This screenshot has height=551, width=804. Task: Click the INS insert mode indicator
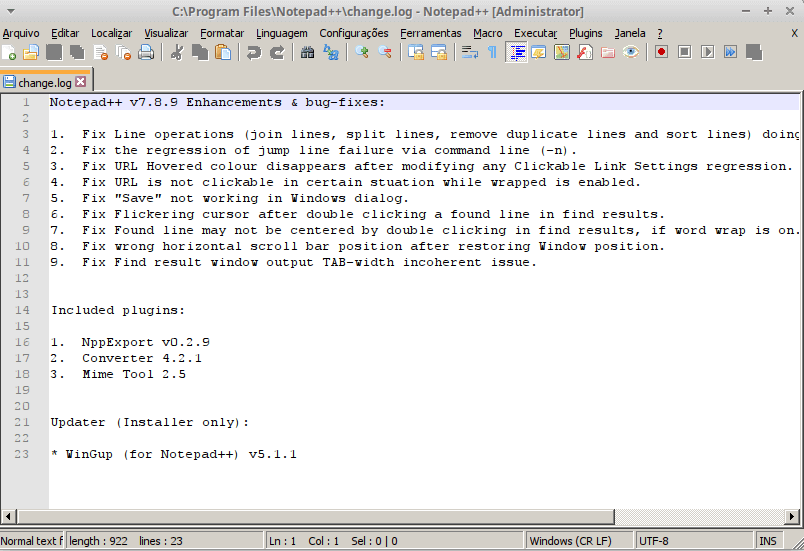pyautogui.click(x=768, y=541)
